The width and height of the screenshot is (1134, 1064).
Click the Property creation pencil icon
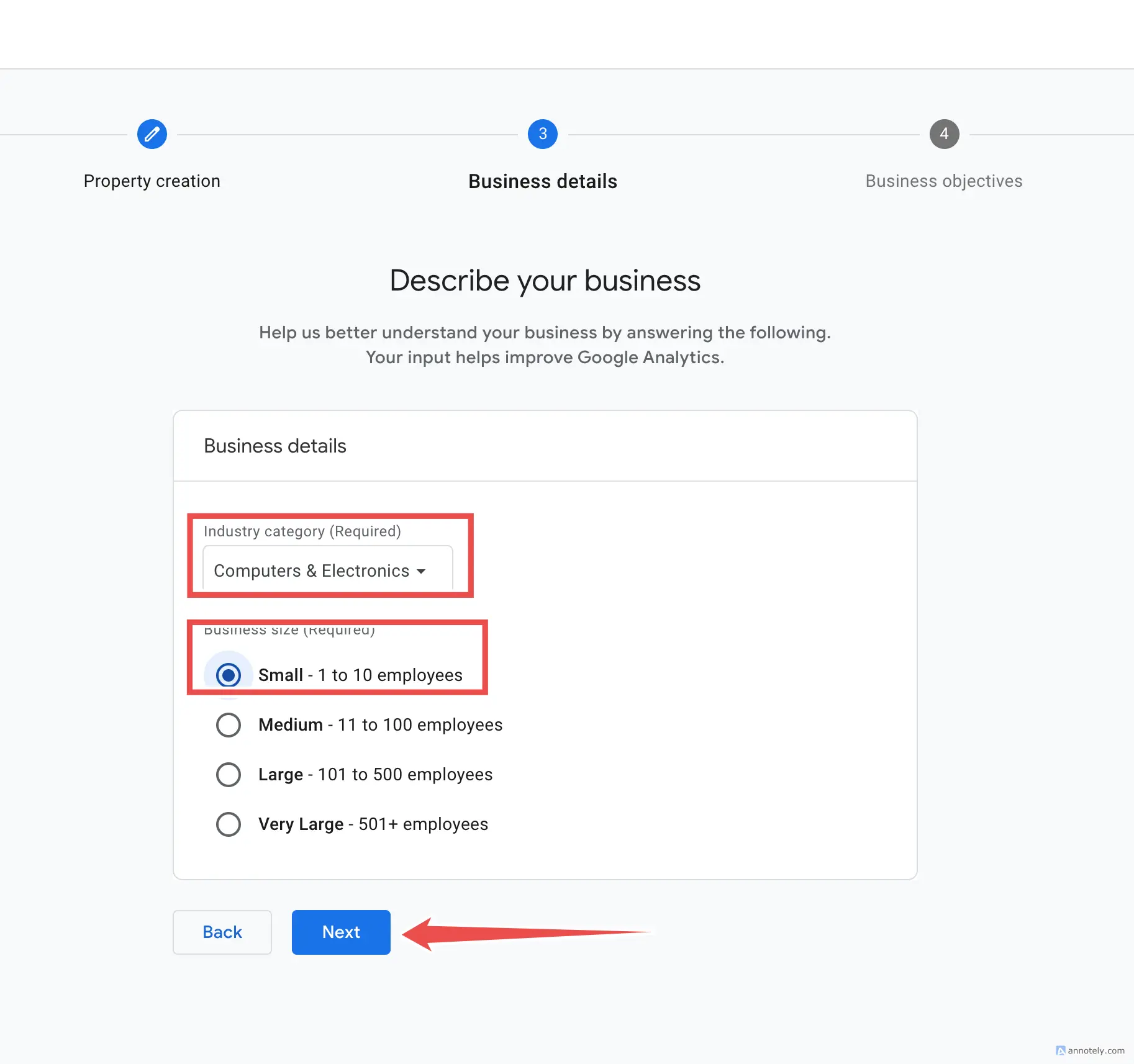click(x=152, y=134)
